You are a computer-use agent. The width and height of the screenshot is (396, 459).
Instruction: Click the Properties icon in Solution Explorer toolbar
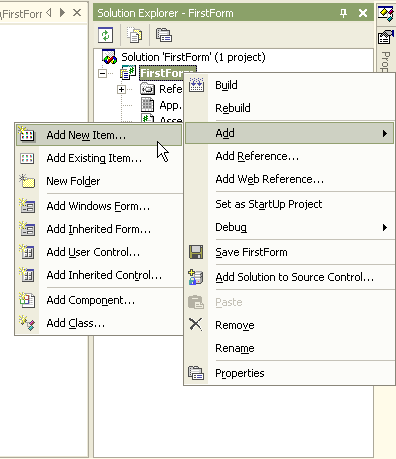click(164, 35)
